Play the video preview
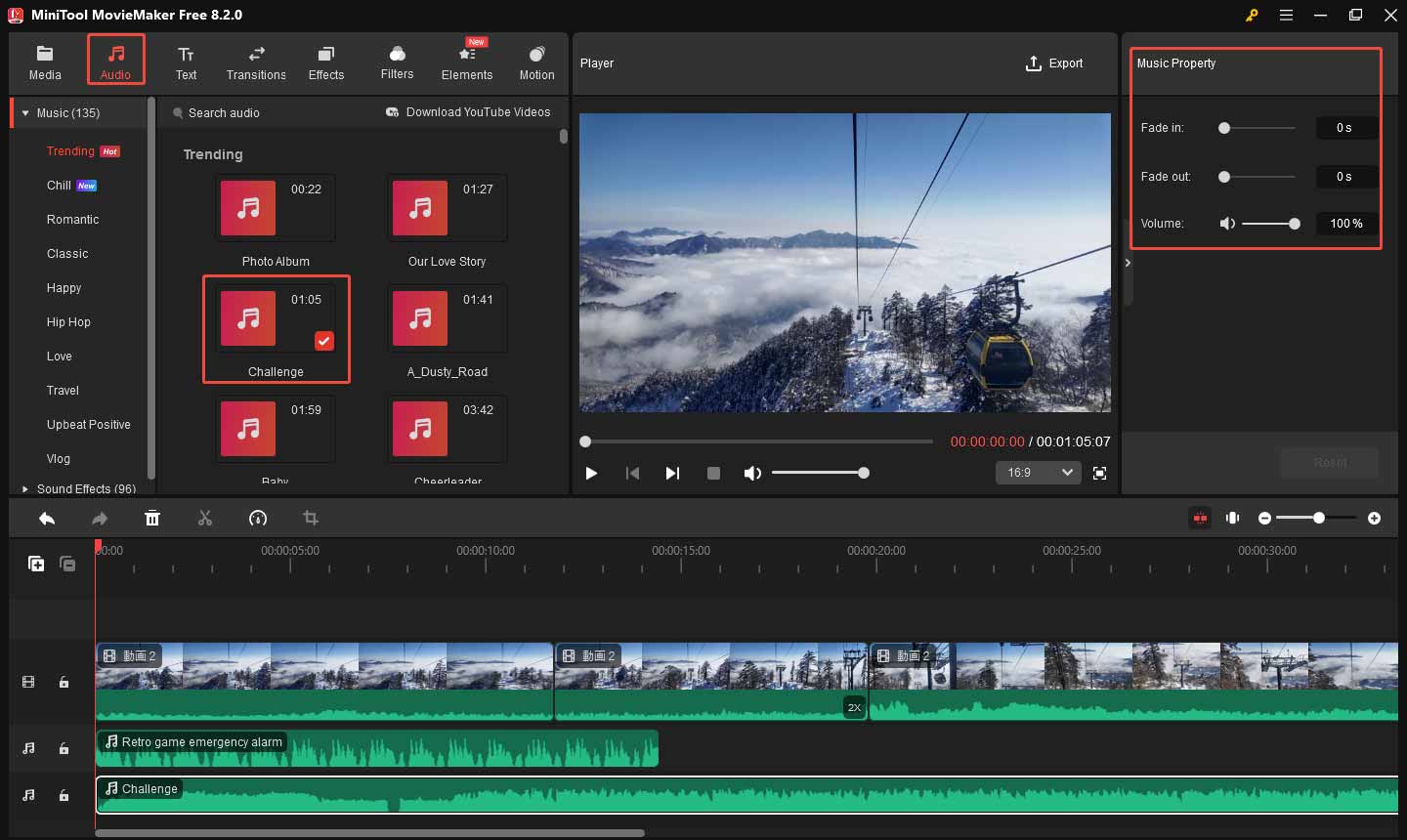The image size is (1407, 840). pos(591,473)
